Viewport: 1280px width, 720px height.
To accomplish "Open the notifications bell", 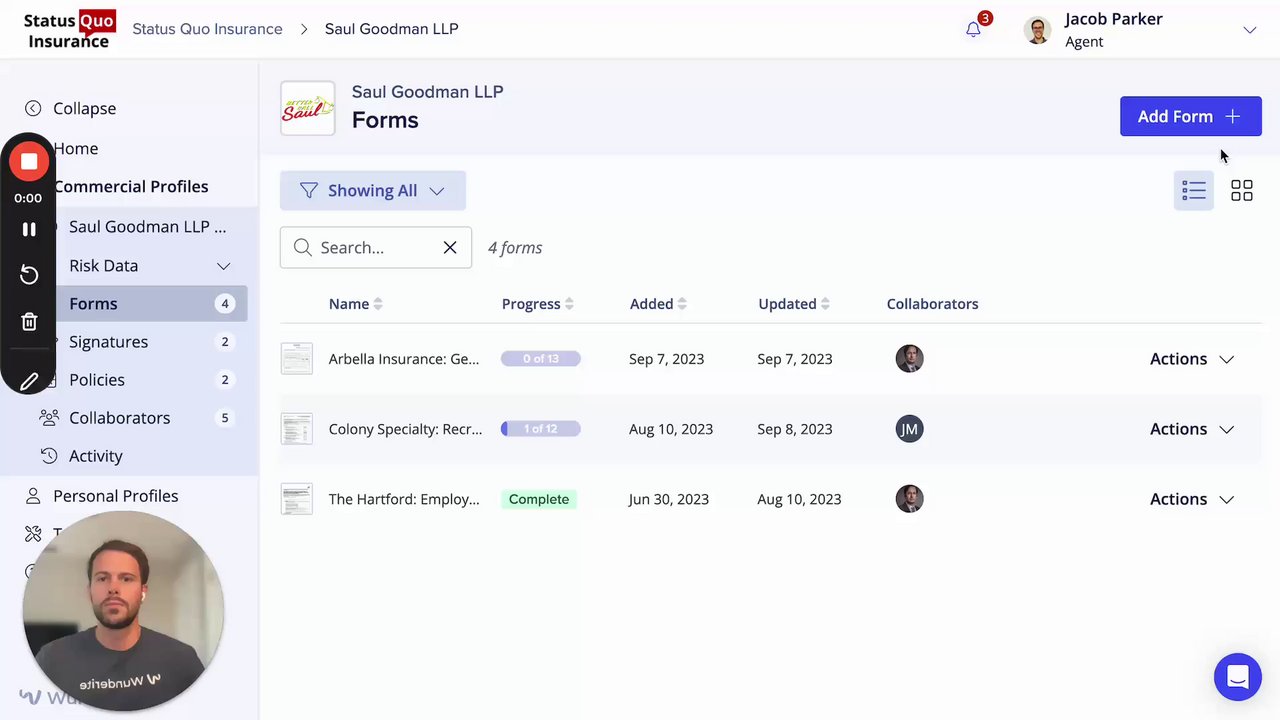I will [973, 29].
